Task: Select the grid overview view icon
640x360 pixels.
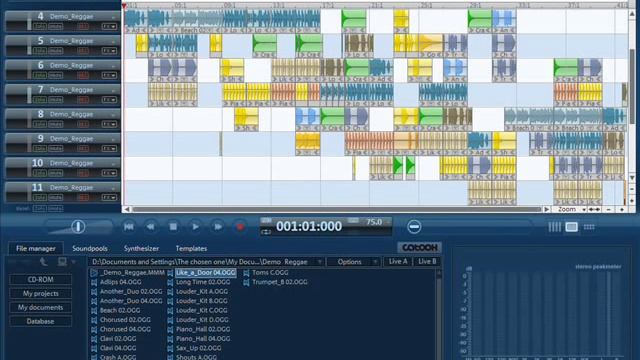Action: tap(589, 227)
